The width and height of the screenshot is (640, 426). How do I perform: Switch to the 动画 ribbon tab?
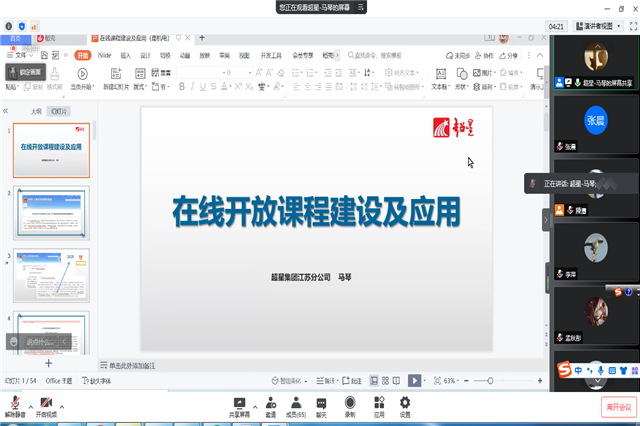[184, 55]
